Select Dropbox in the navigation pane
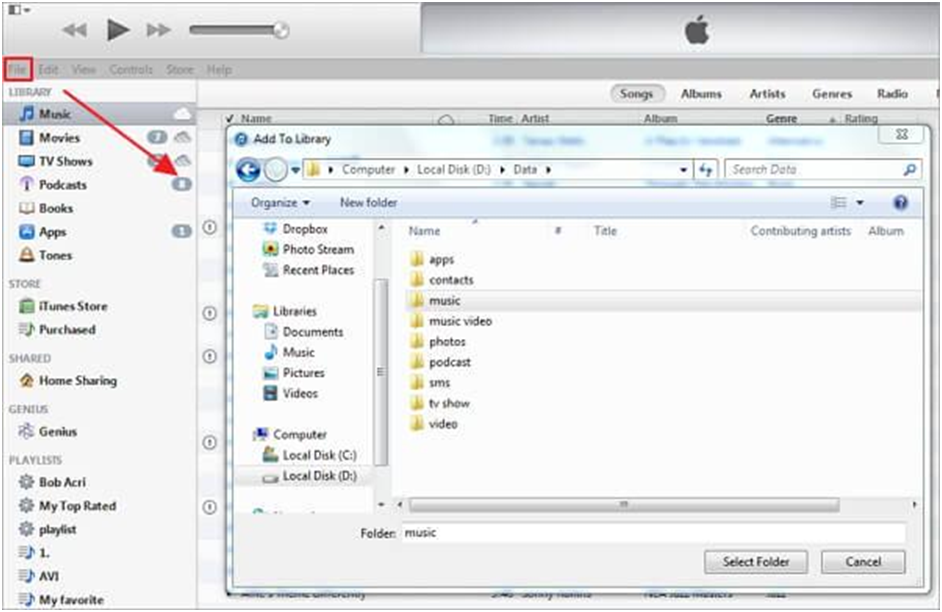Image resolution: width=942 pixels, height=612 pixels. point(296,229)
